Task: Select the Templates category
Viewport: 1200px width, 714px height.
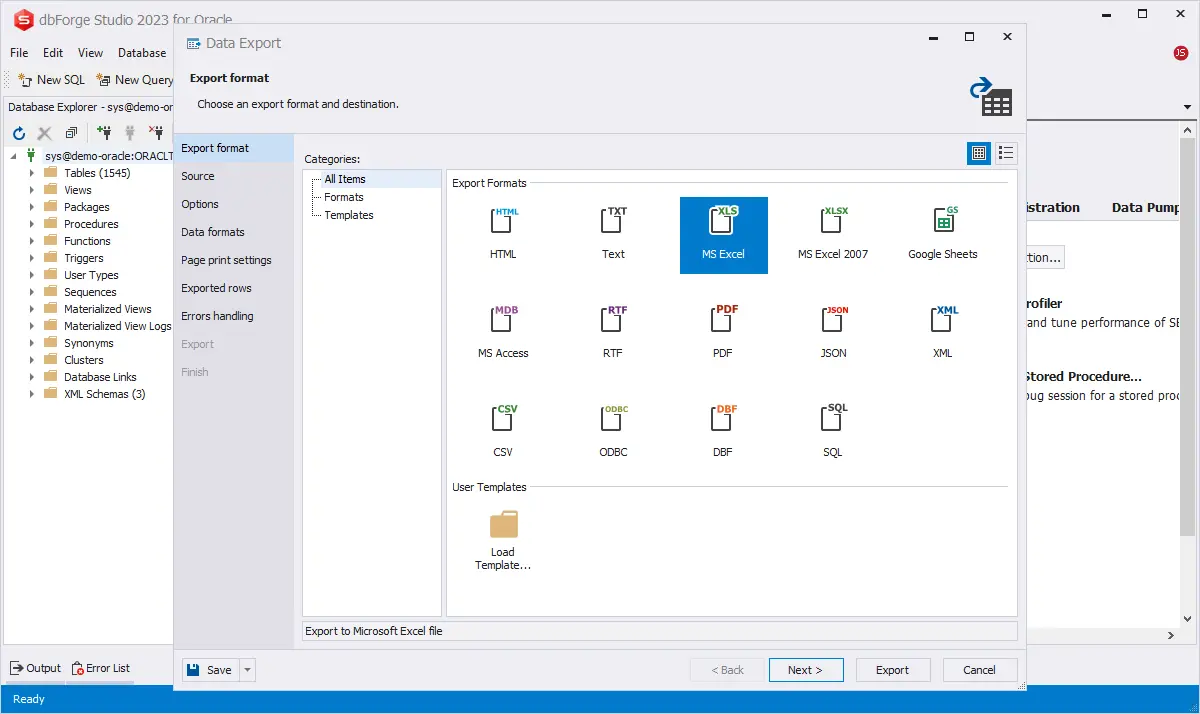Action: point(349,215)
